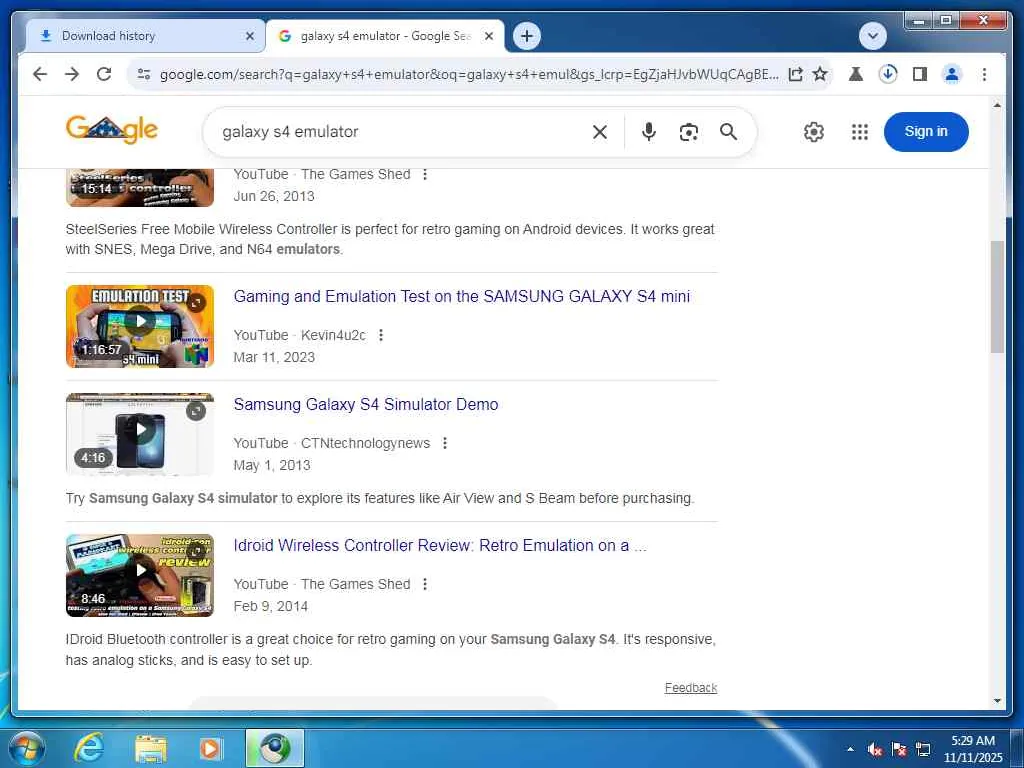Open the Chrome profile avatar

click(952, 74)
